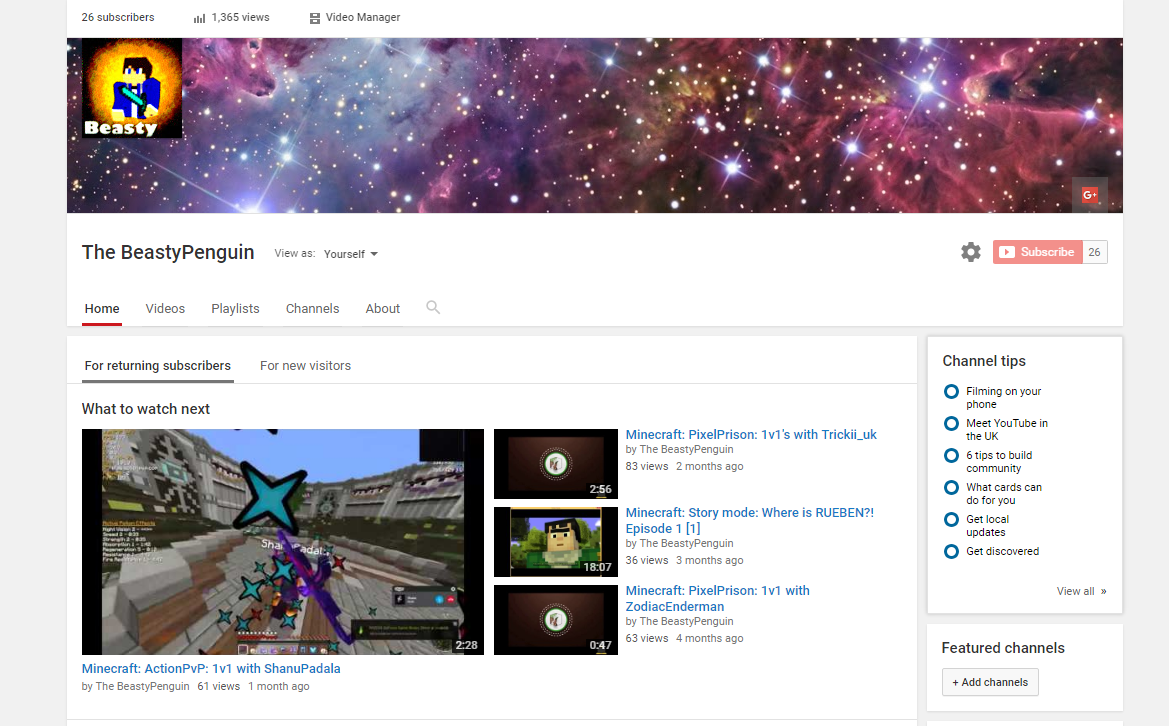The image size is (1169, 726).
Task: Click the Channel tips heading
Action: pyautogui.click(x=984, y=361)
